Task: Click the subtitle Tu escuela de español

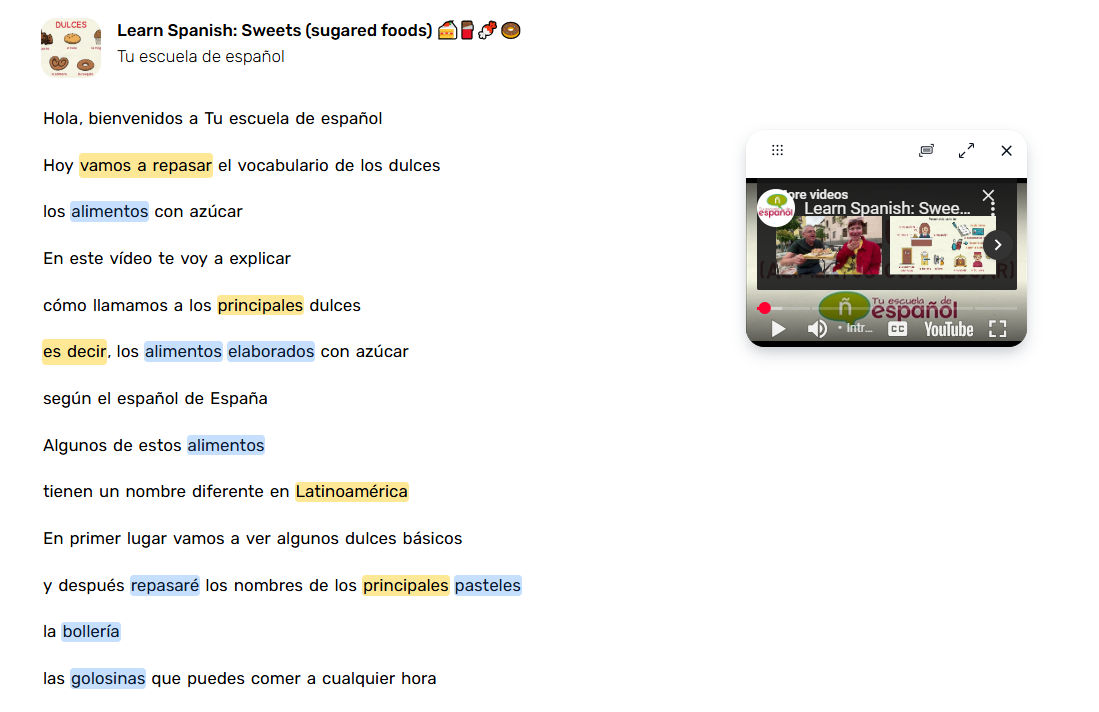Action: 200,57
